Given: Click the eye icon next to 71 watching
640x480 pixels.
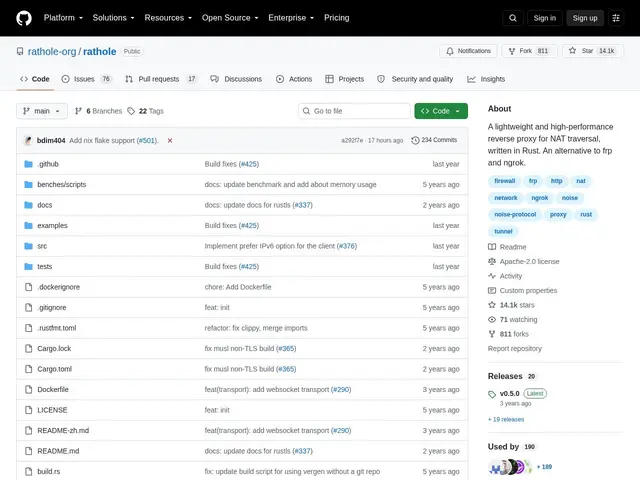Looking at the screenshot, I should tap(492, 320).
